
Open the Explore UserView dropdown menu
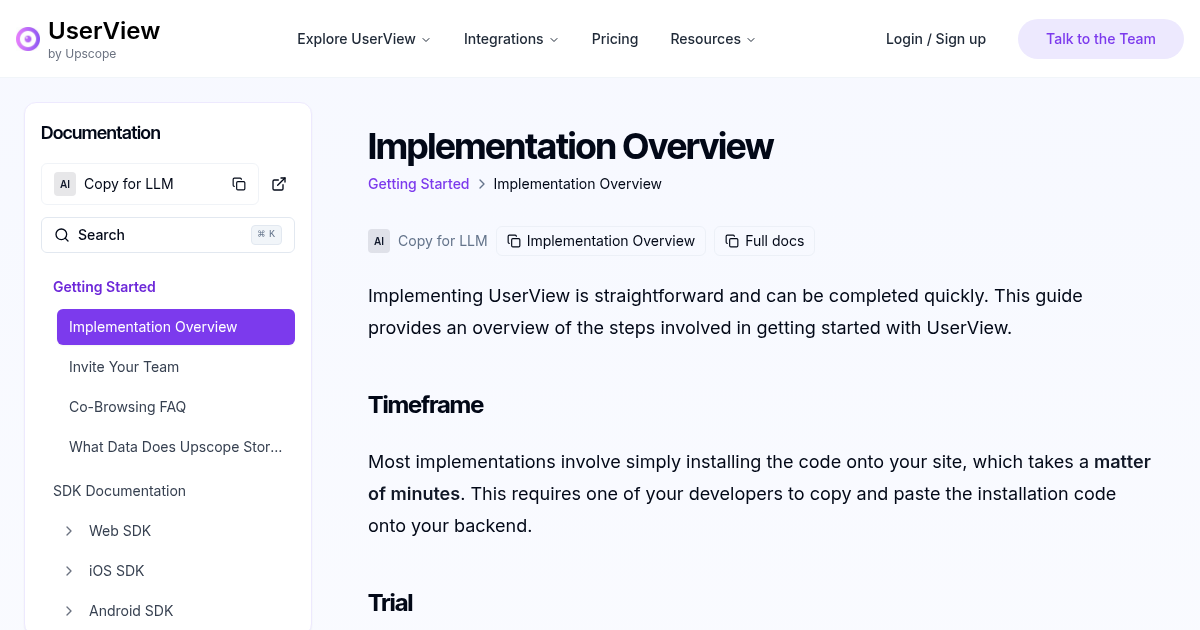click(x=364, y=39)
